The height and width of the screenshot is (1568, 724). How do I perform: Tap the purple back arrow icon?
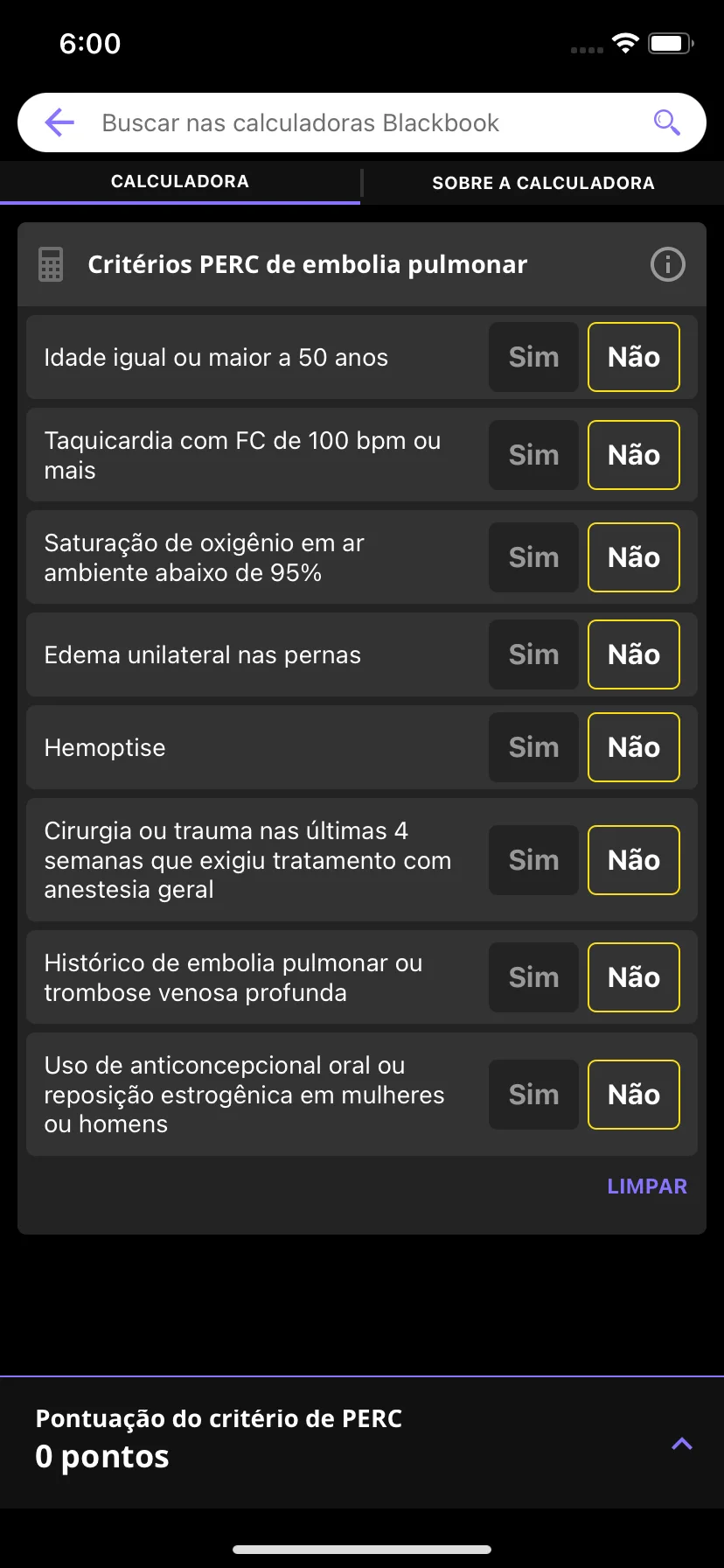tap(59, 122)
